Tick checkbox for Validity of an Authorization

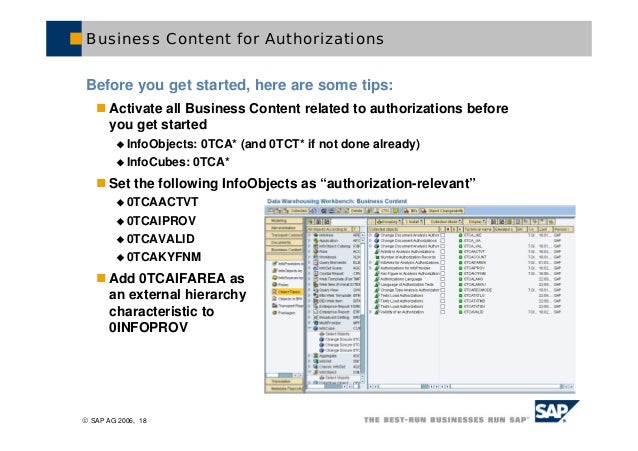(443, 312)
